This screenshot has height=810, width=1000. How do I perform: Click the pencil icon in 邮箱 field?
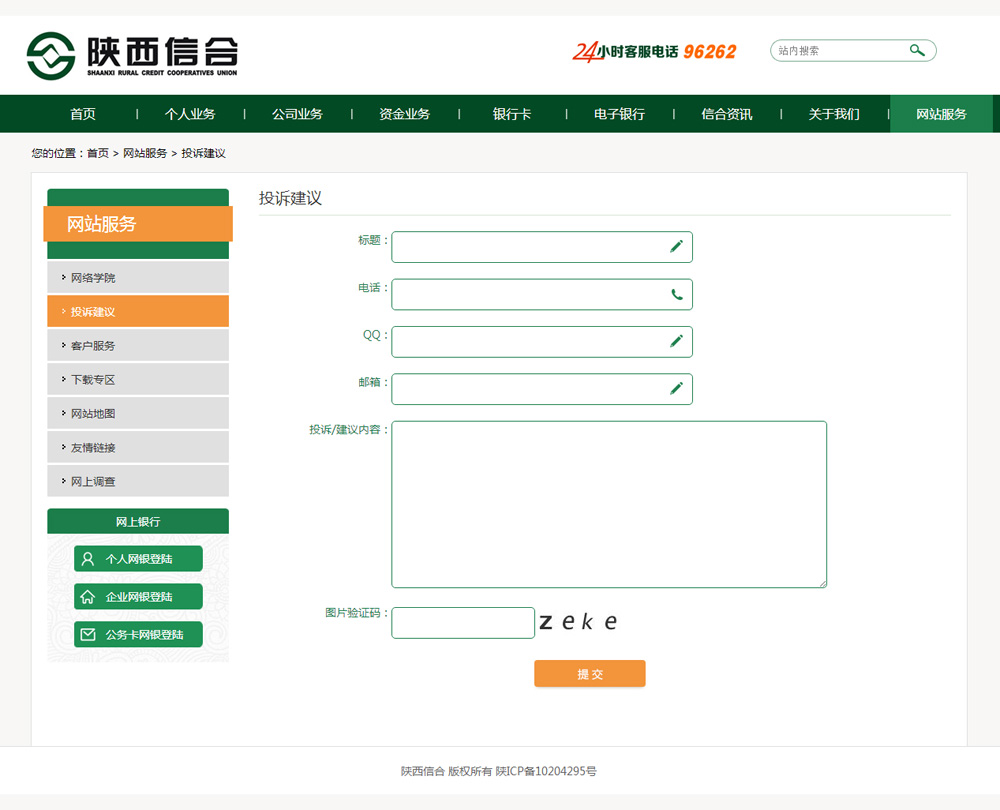point(676,388)
